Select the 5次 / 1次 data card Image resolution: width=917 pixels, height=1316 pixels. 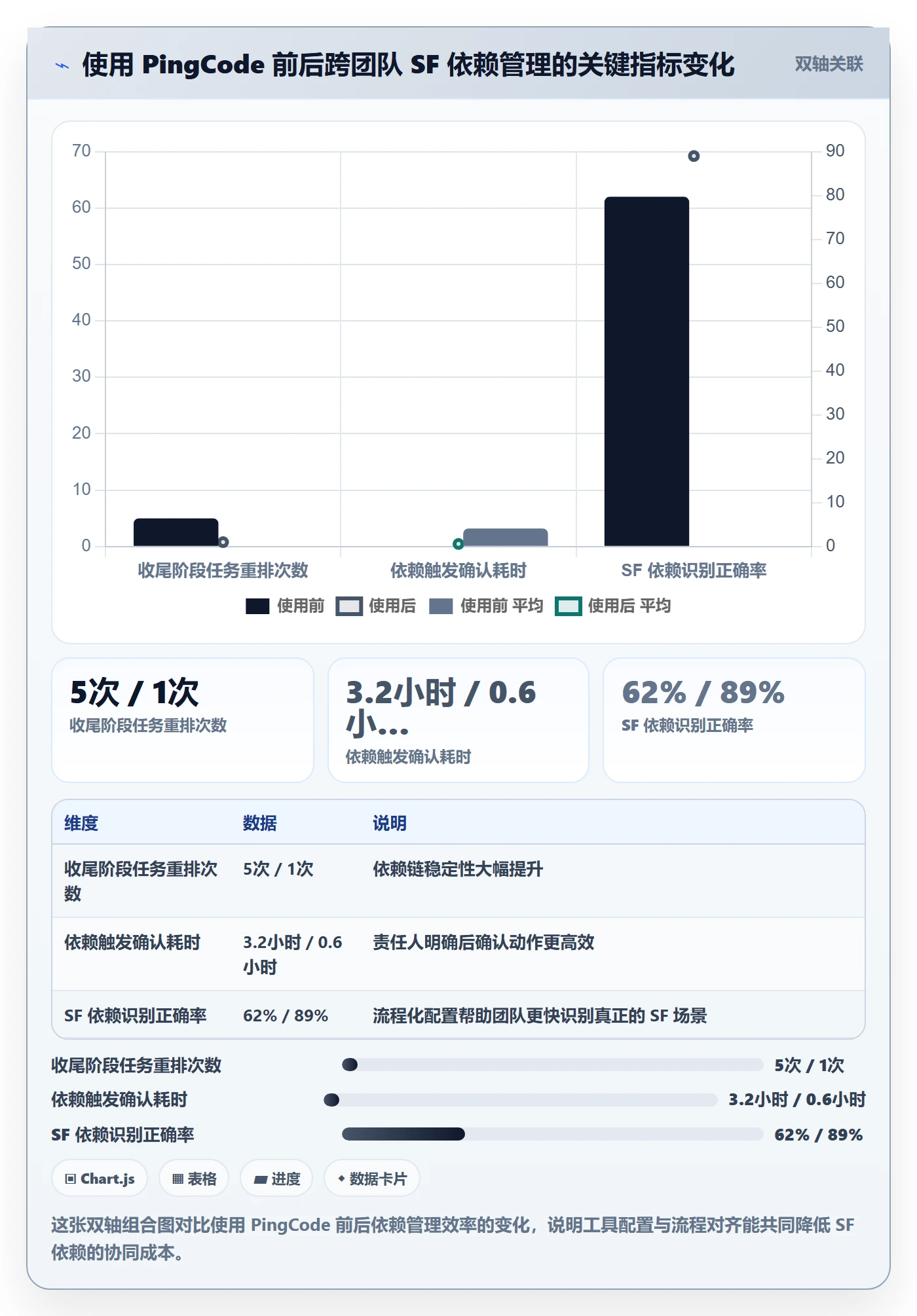[x=183, y=720]
